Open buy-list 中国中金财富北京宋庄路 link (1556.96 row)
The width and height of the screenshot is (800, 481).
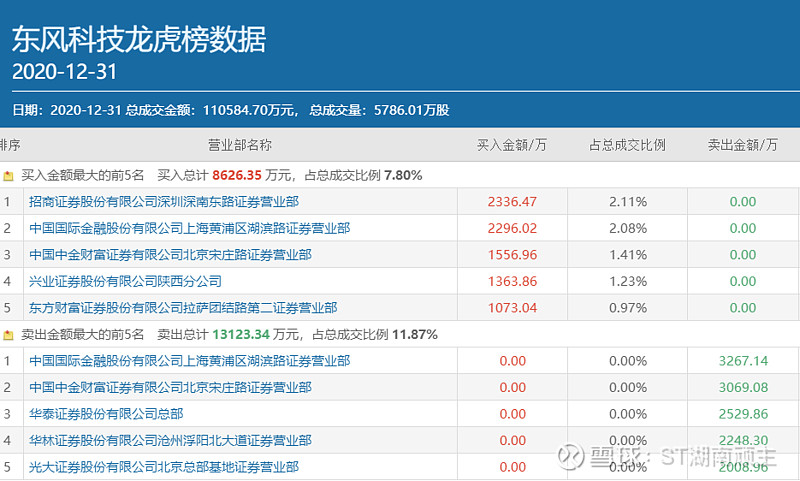[x=170, y=255]
